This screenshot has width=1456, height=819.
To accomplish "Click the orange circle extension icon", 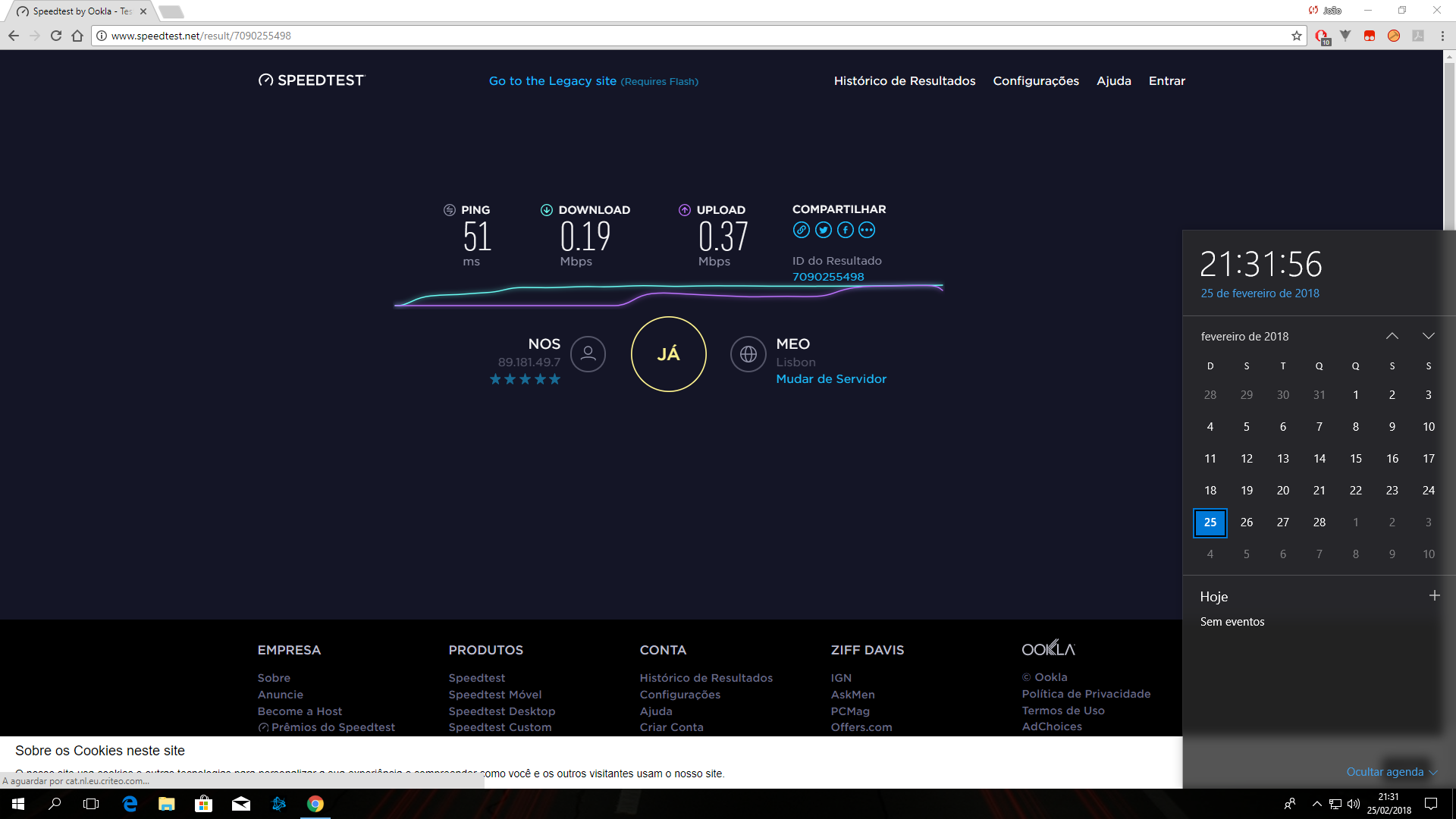I will click(1394, 36).
